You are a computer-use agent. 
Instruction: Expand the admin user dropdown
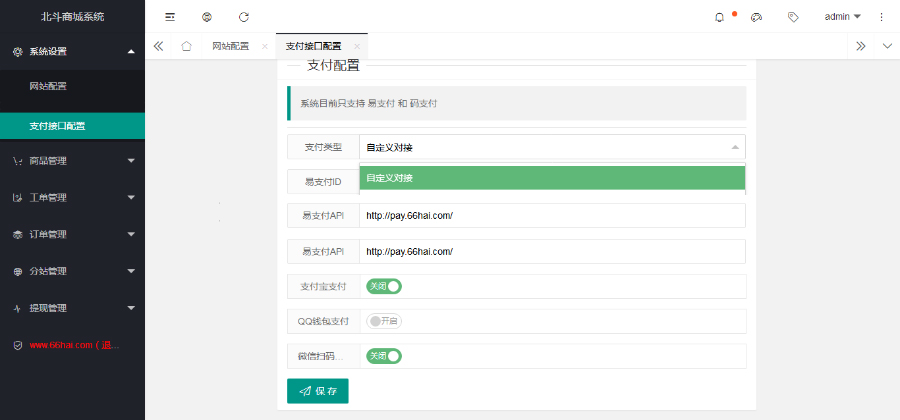click(842, 17)
